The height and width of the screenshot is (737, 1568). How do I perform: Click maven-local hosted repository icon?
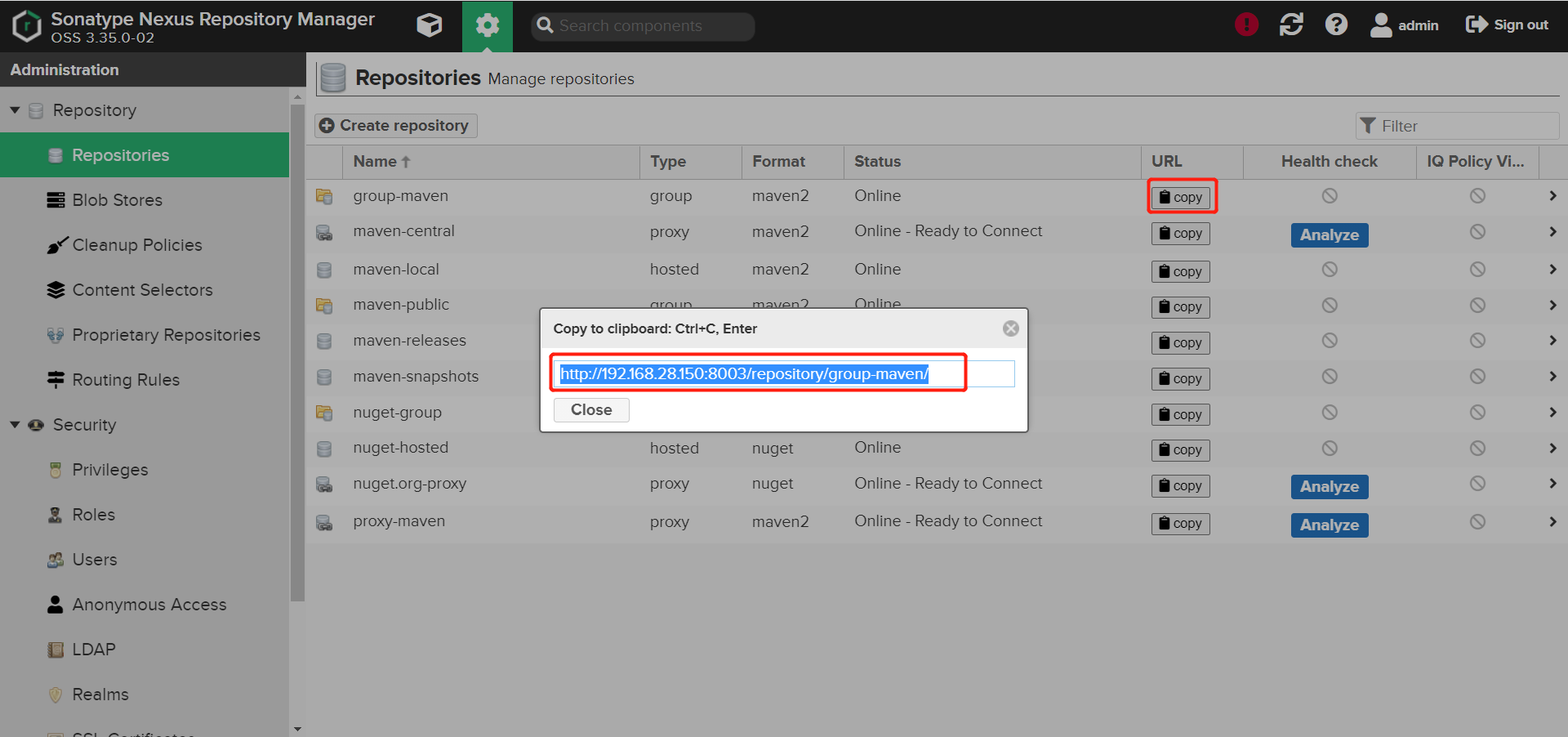(x=324, y=270)
